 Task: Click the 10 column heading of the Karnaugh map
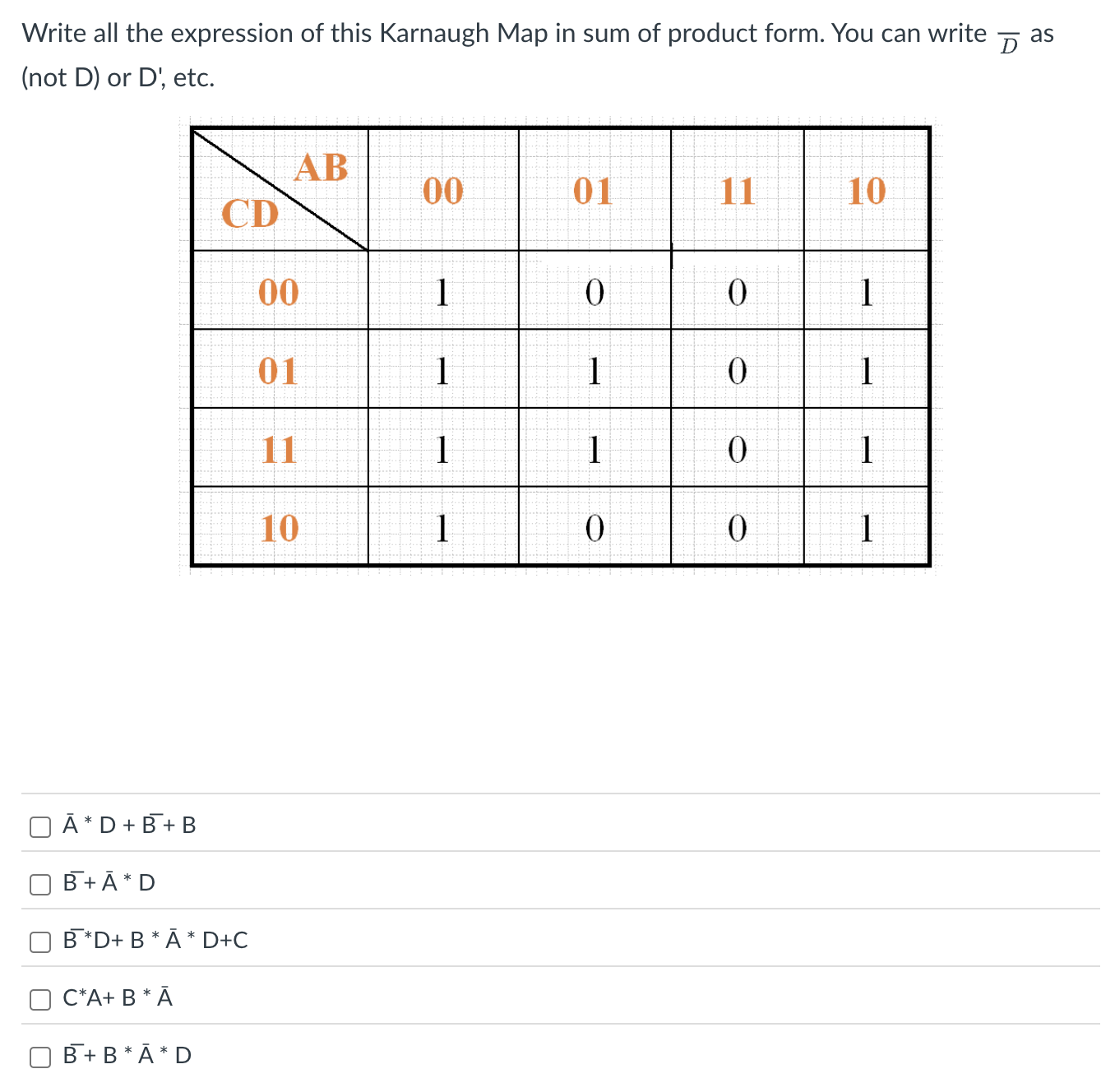point(866,192)
